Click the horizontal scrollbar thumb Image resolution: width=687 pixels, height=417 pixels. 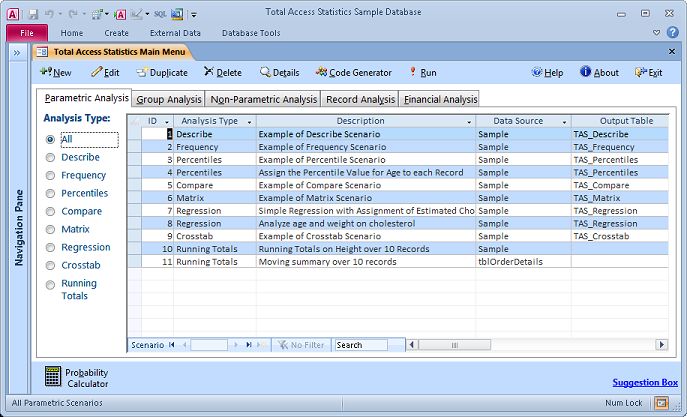point(454,345)
